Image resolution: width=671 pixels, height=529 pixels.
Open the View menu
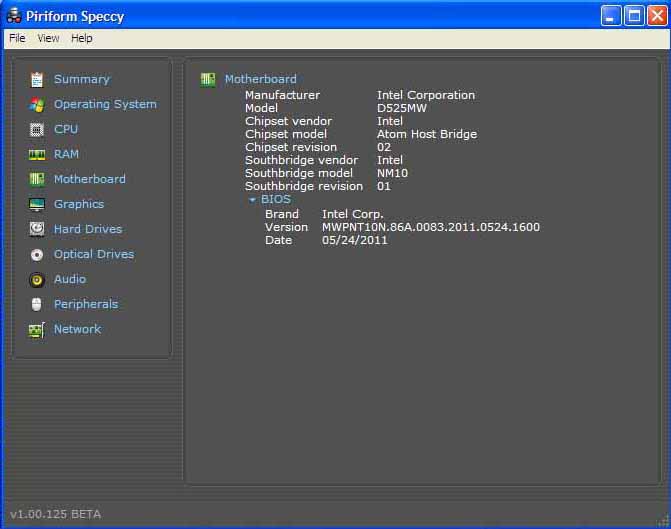click(x=48, y=38)
